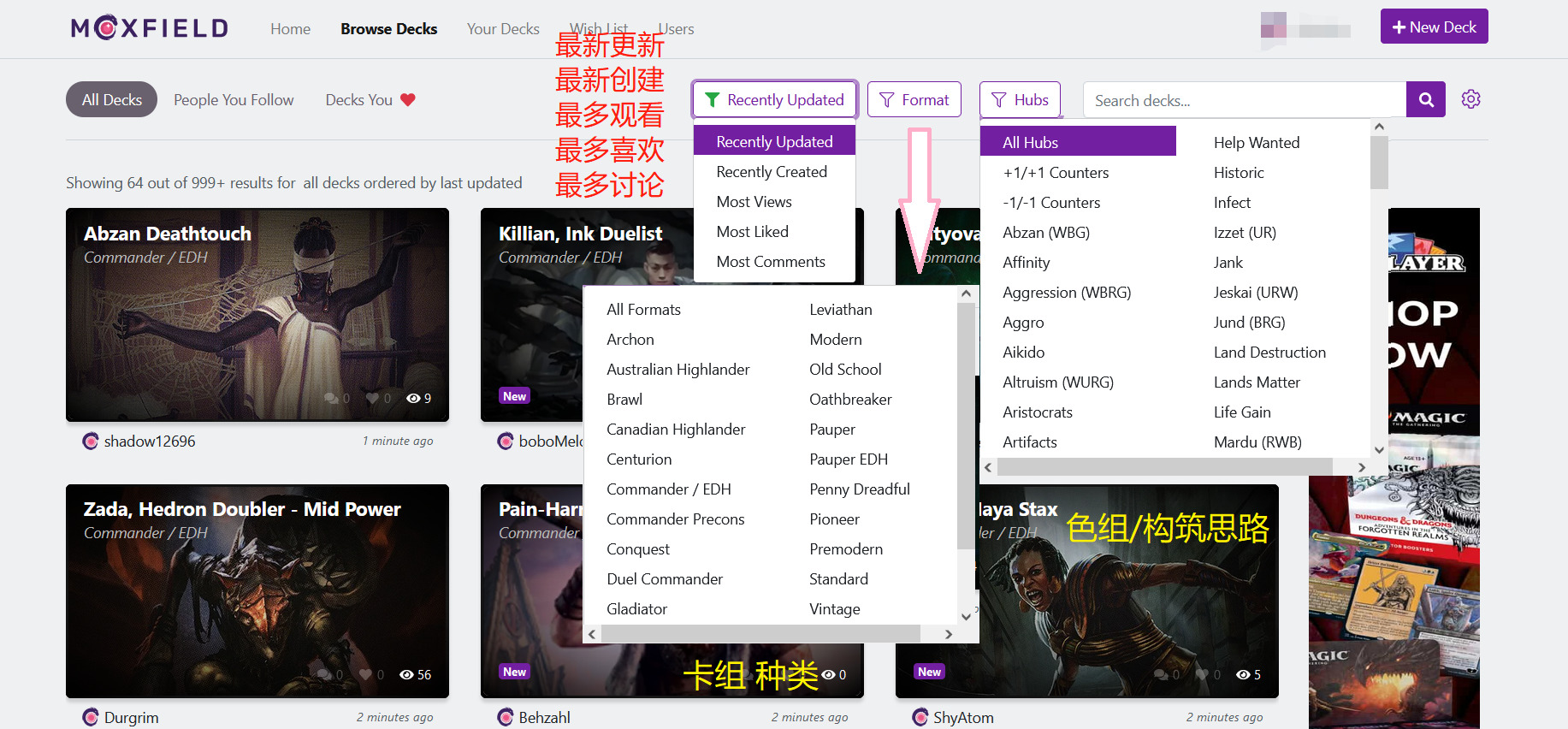Toggle the All Decks filter pill

tap(111, 100)
